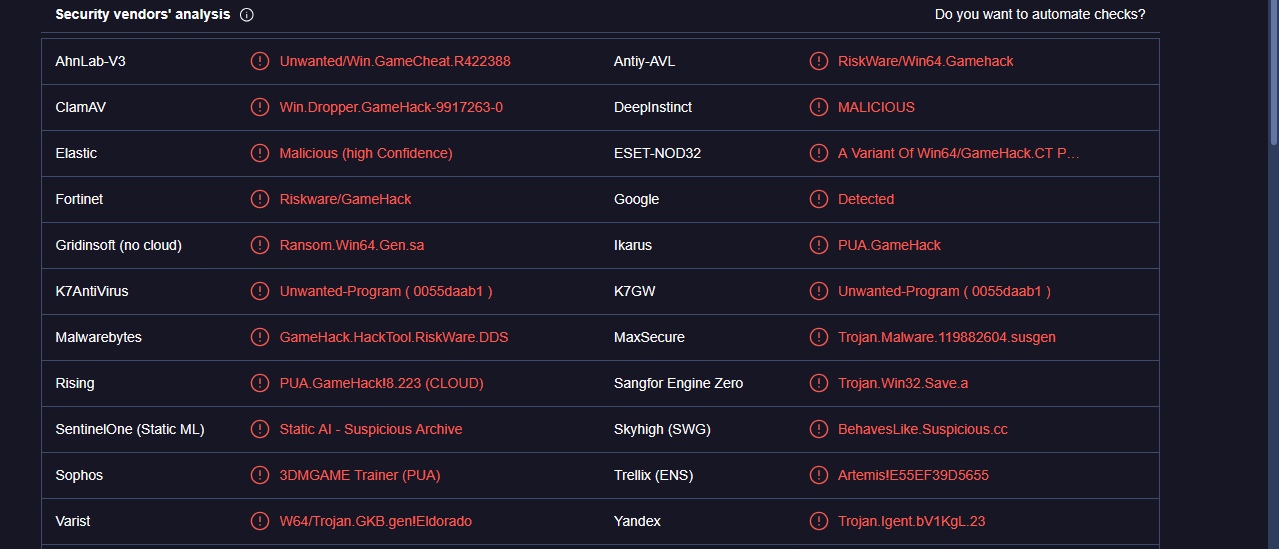
Task: Click the alert icon next to PUA.GameHack Ikarus
Action: pos(819,245)
